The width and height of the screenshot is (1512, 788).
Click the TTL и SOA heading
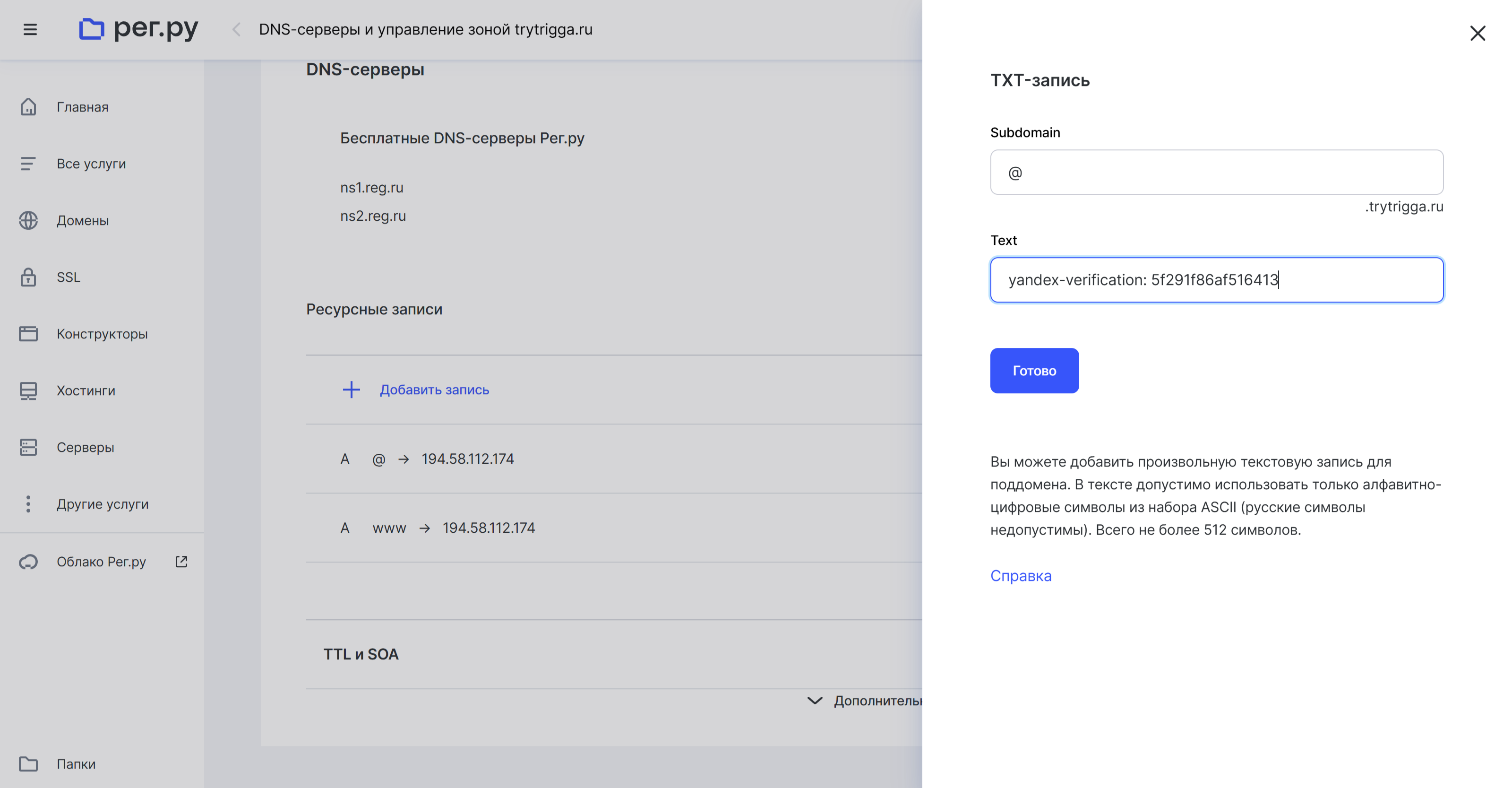(361, 654)
